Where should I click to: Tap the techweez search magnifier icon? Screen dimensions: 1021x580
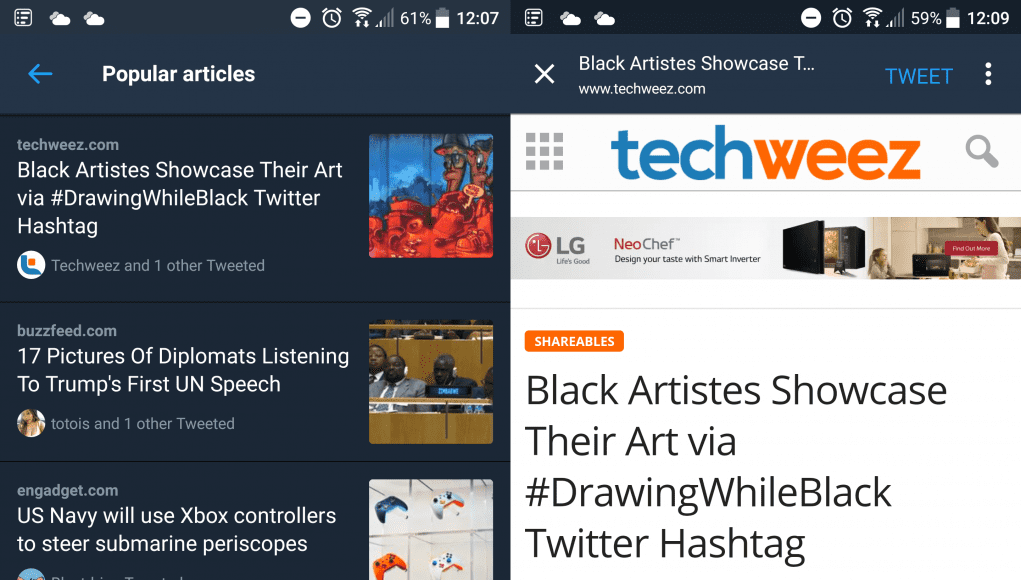981,152
